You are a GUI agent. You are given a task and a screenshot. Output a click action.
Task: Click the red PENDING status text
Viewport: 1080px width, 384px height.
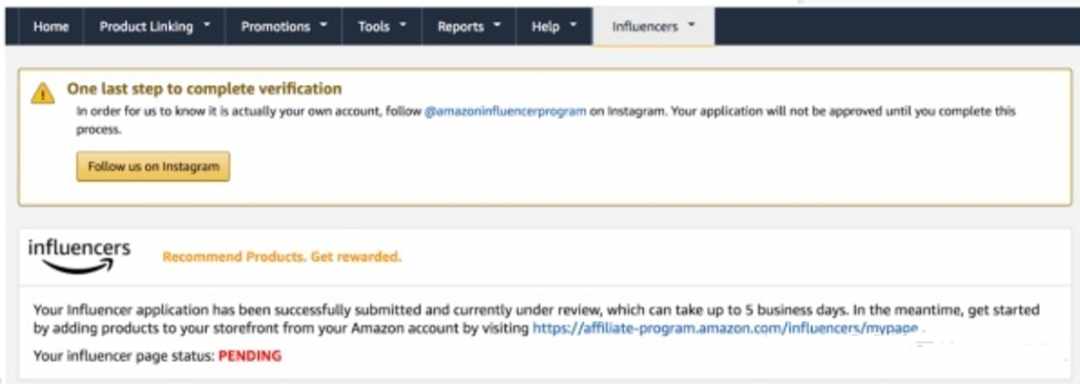tap(250, 356)
